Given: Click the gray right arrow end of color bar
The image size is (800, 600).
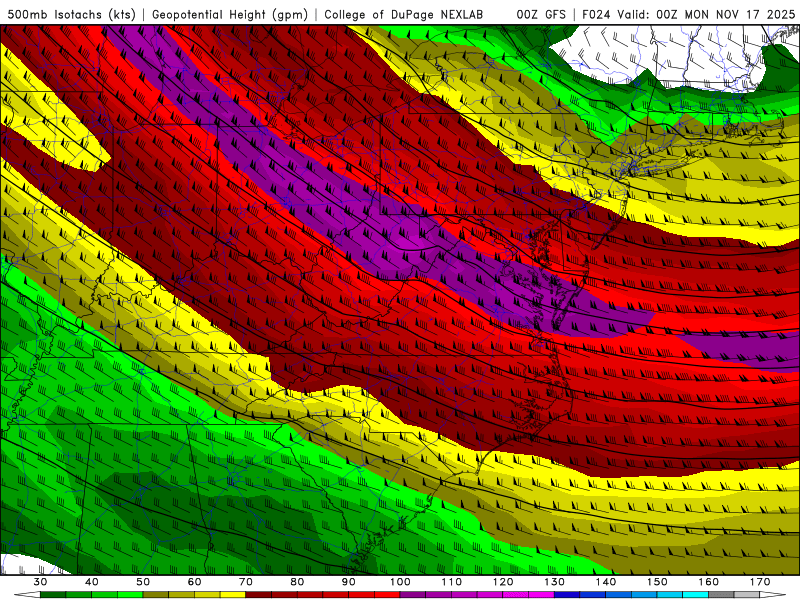Looking at the screenshot, I should coord(773,594).
